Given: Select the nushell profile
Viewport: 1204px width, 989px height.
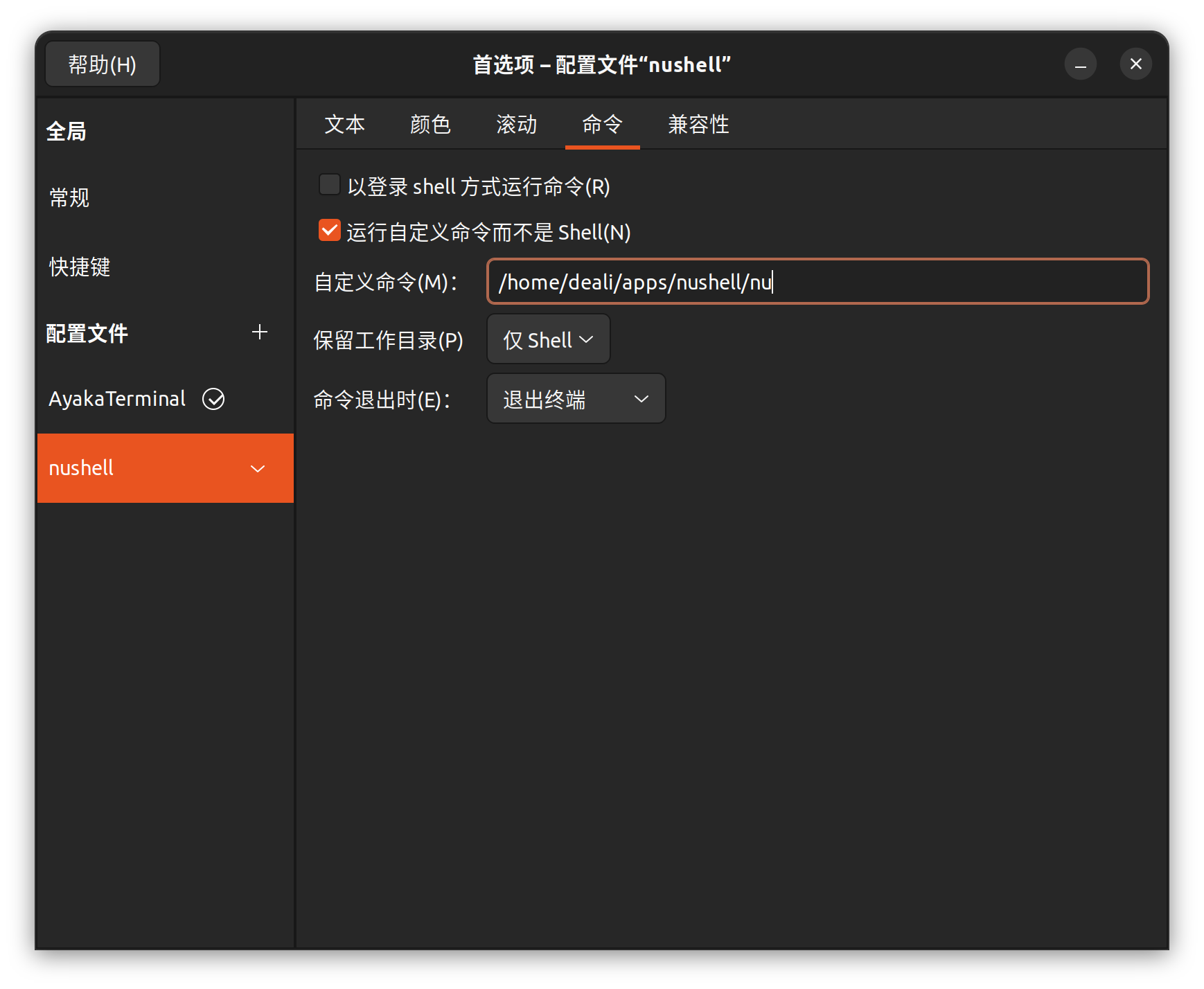Looking at the screenshot, I should click(166, 468).
